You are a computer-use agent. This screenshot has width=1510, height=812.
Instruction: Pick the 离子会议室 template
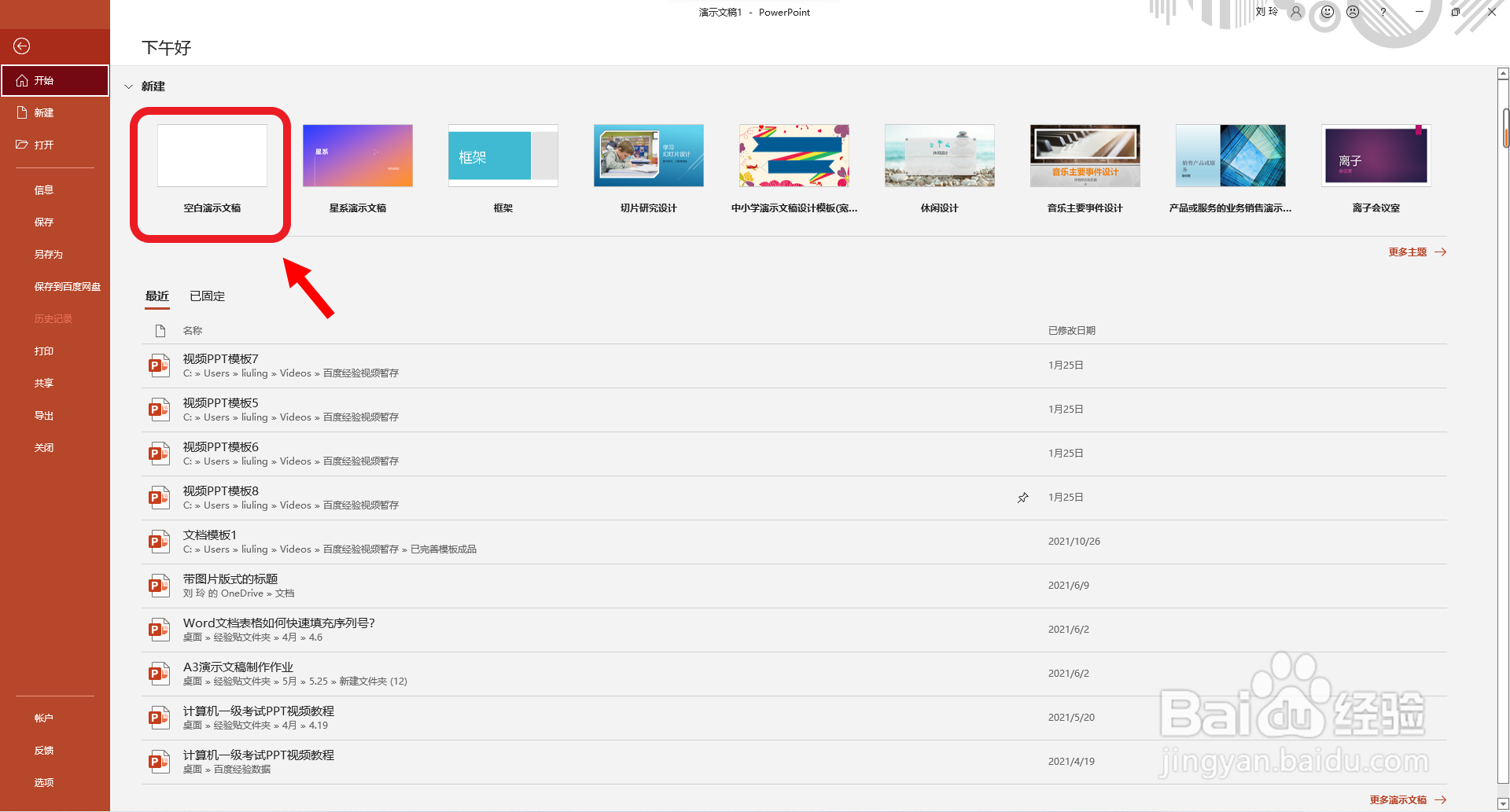point(1376,169)
